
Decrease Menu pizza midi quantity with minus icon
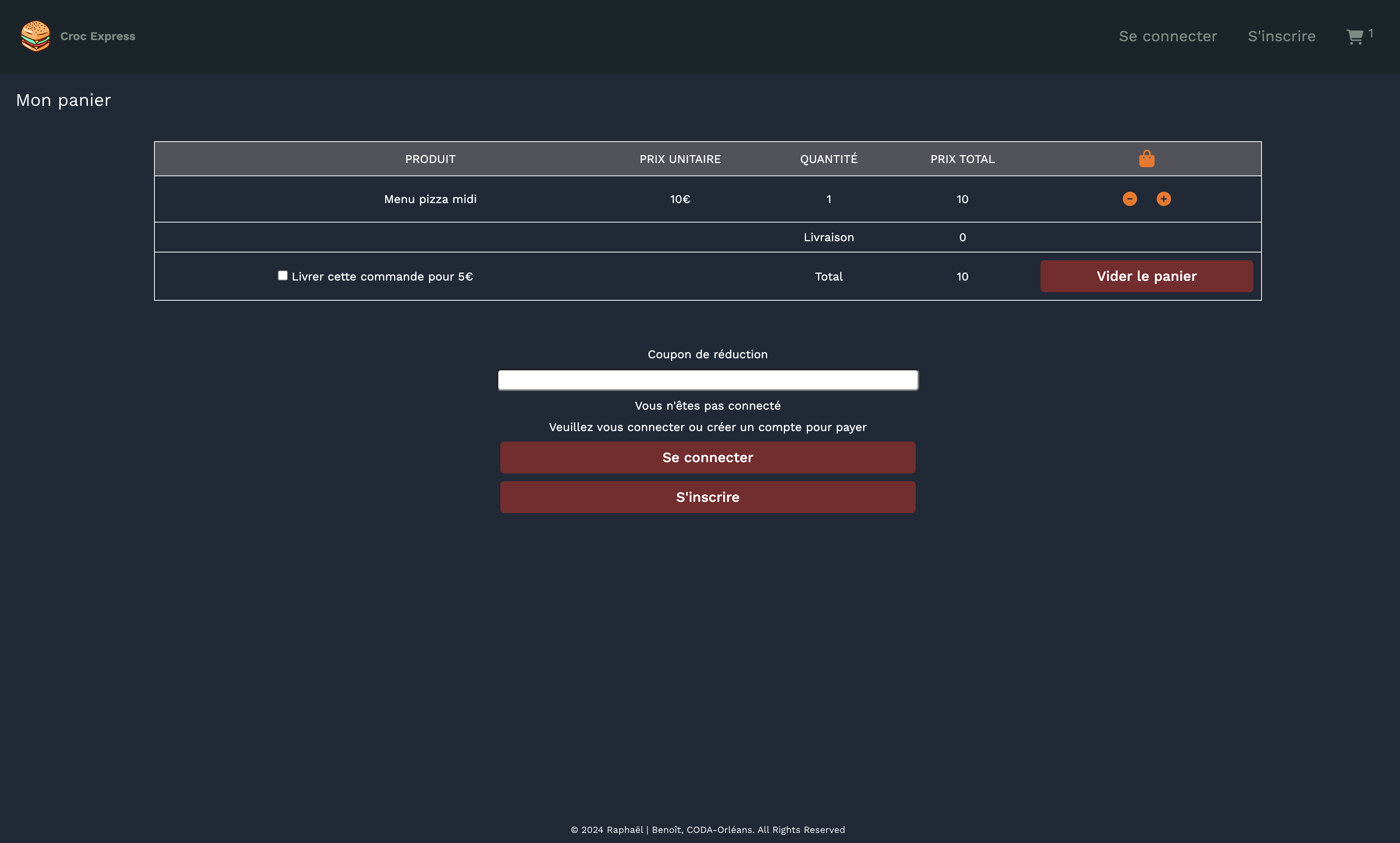pyautogui.click(x=1129, y=199)
